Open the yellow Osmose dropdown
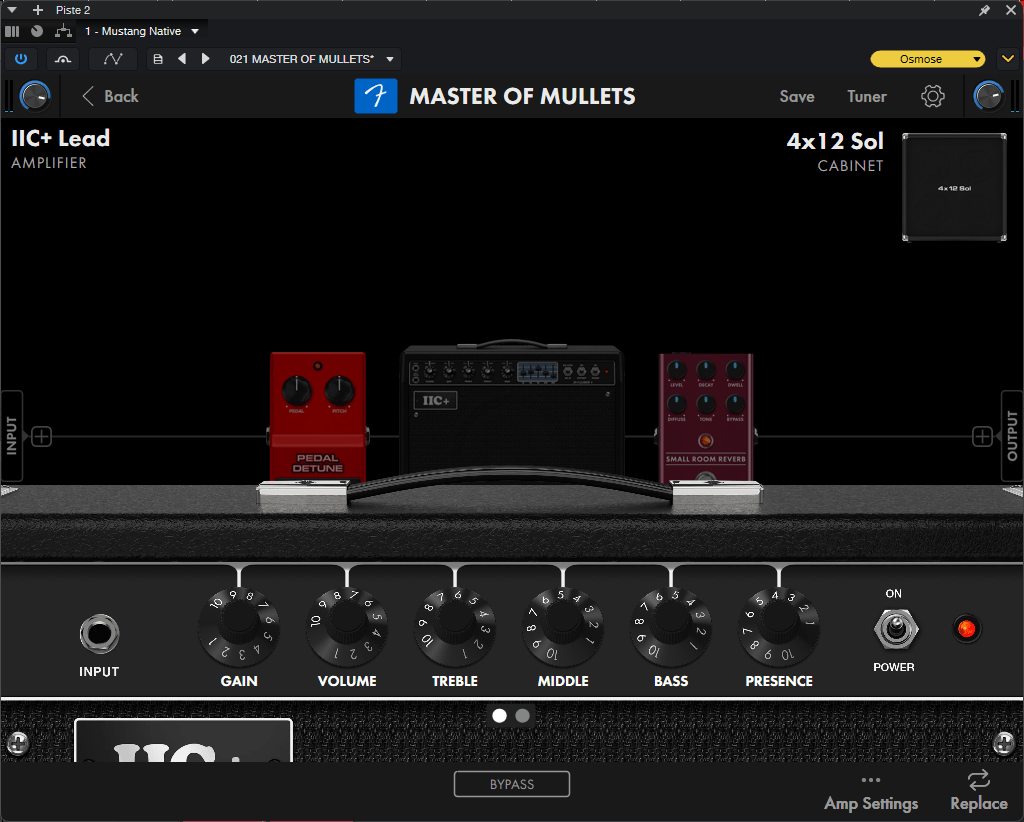The image size is (1024, 822). (926, 58)
